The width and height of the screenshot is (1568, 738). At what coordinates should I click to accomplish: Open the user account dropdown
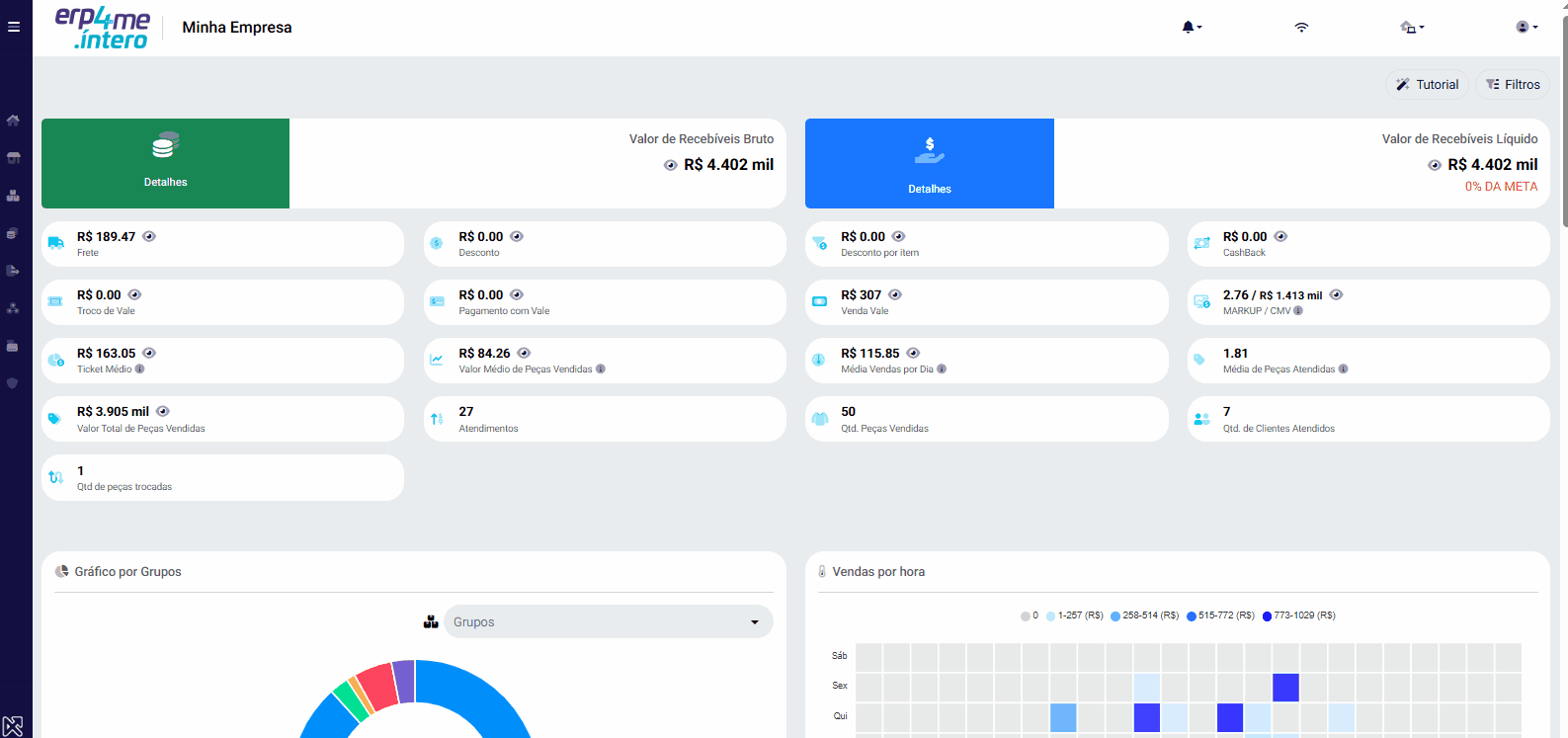(x=1527, y=27)
